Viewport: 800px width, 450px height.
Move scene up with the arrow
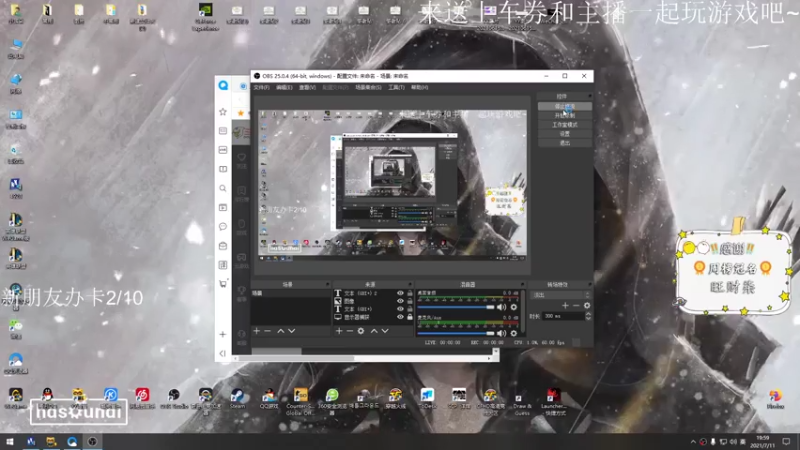281,331
